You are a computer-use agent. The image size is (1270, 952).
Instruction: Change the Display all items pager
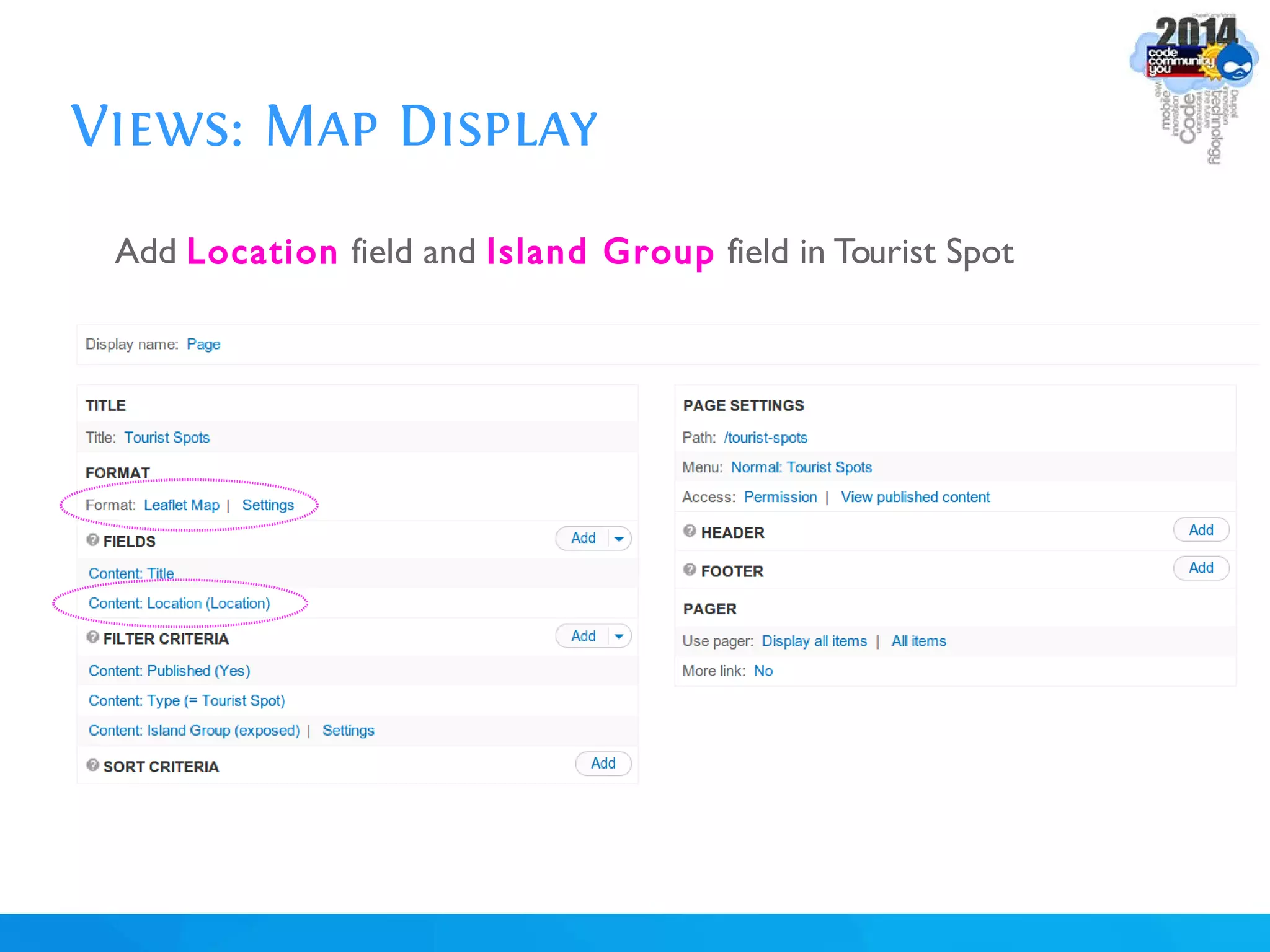pos(814,641)
